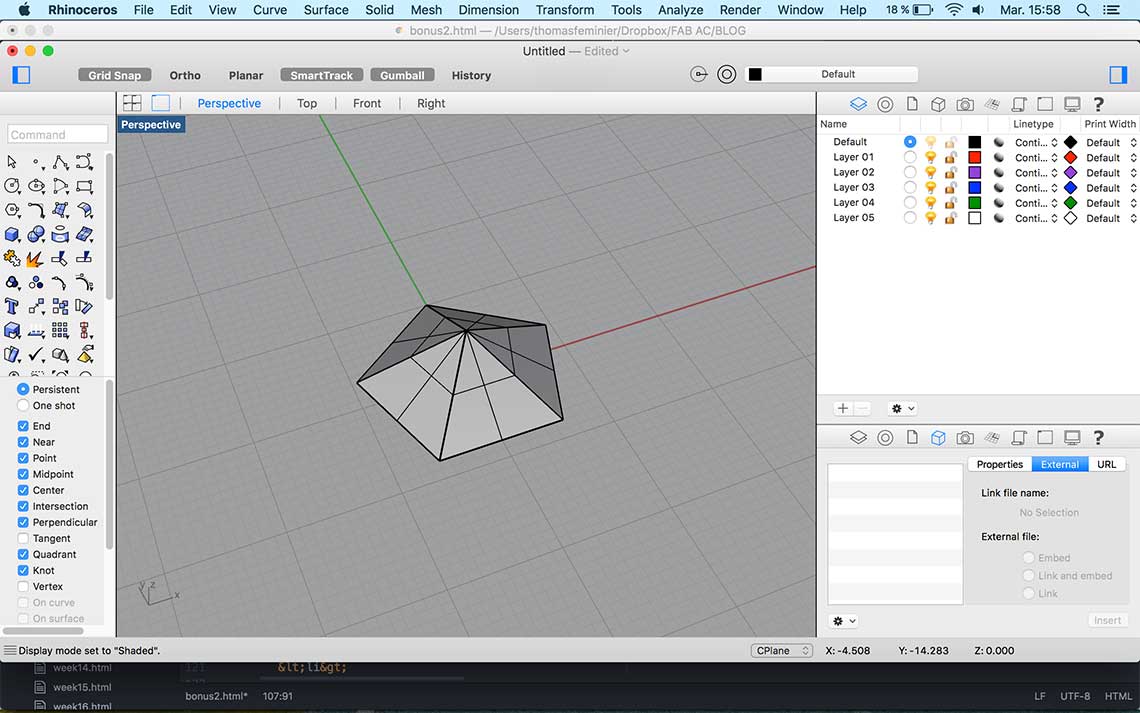1140x713 pixels.
Task: Open the Properties tab in the lower panel
Action: click(x=1000, y=464)
